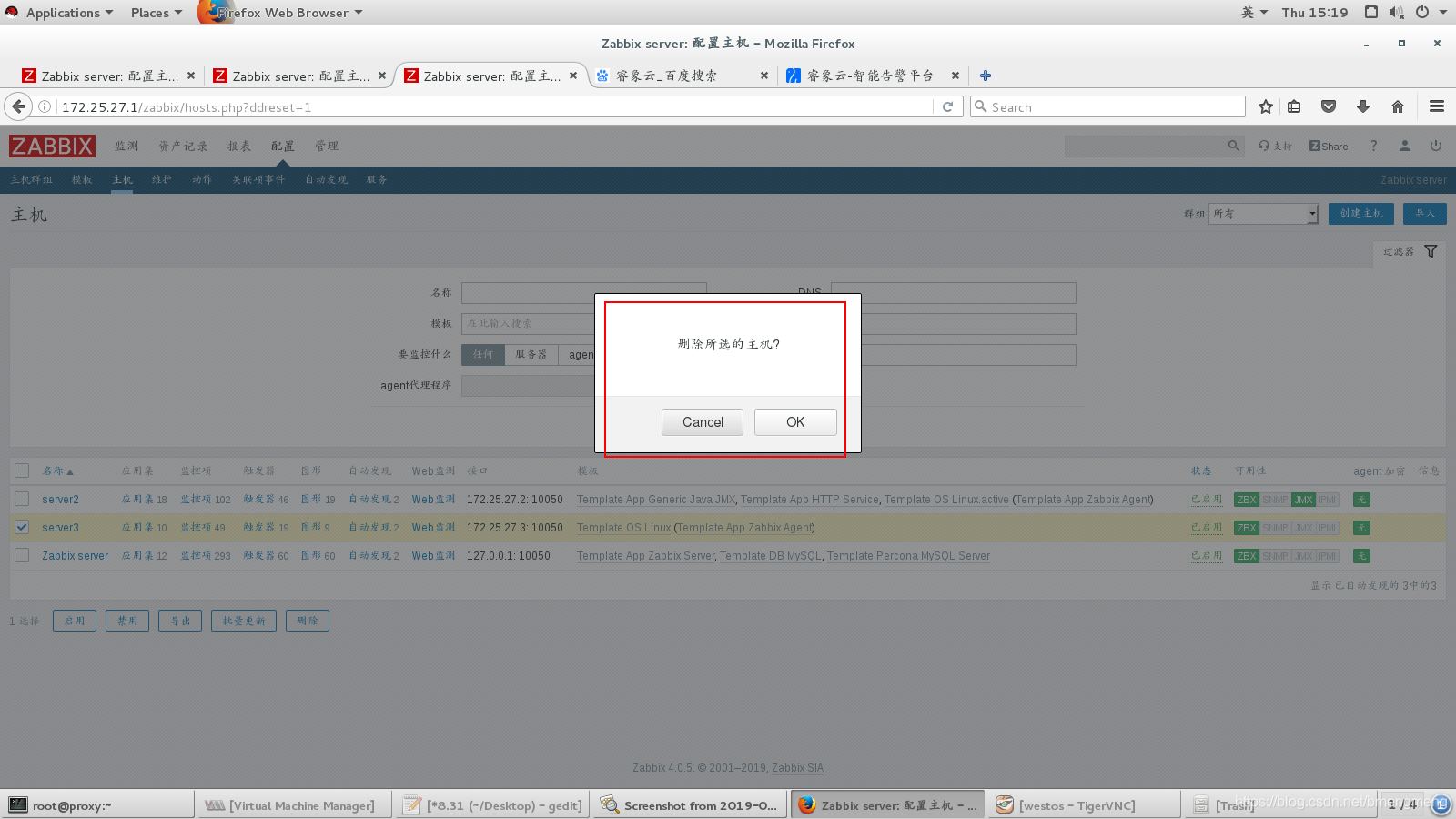Open the Places menu
Screen dimensions: 1456x819
[156, 13]
